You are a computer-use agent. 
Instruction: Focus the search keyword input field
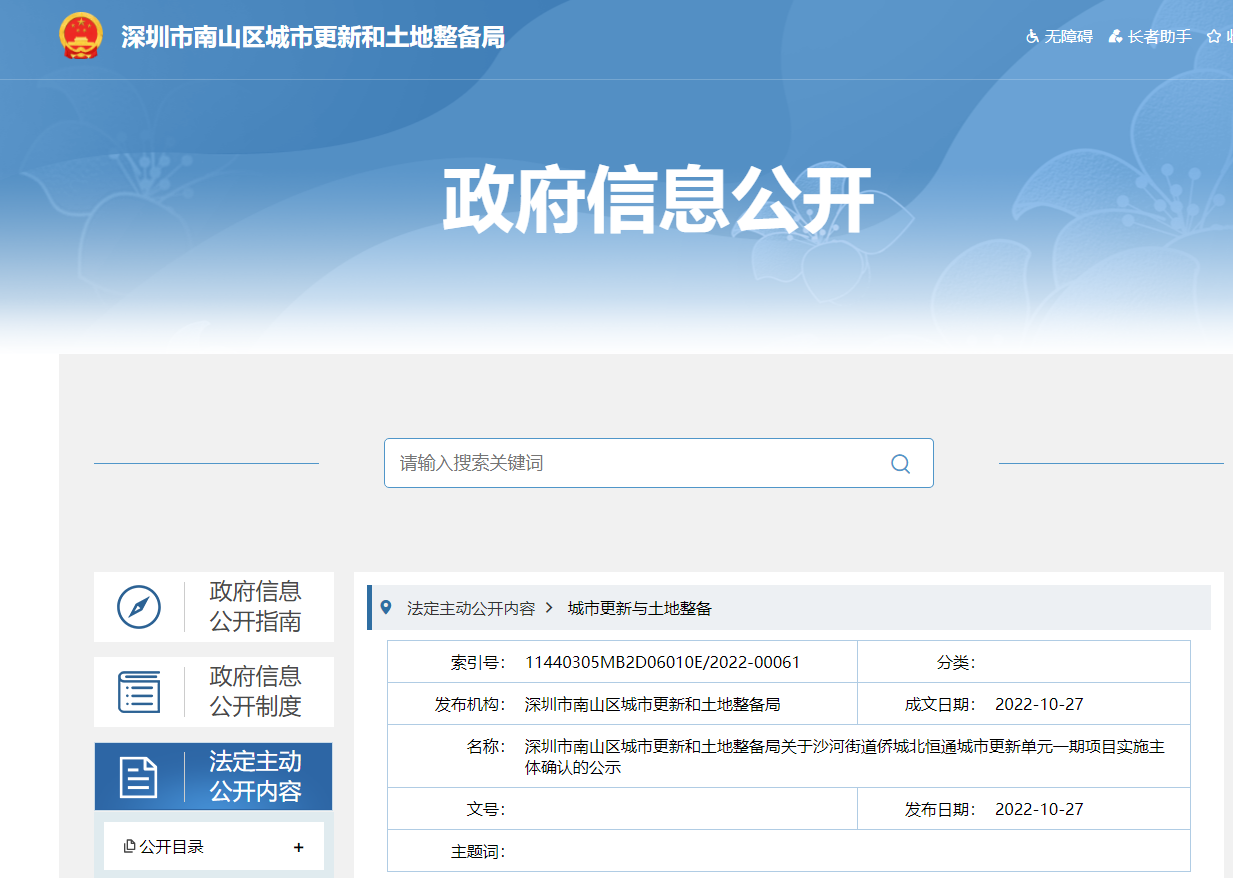630,463
